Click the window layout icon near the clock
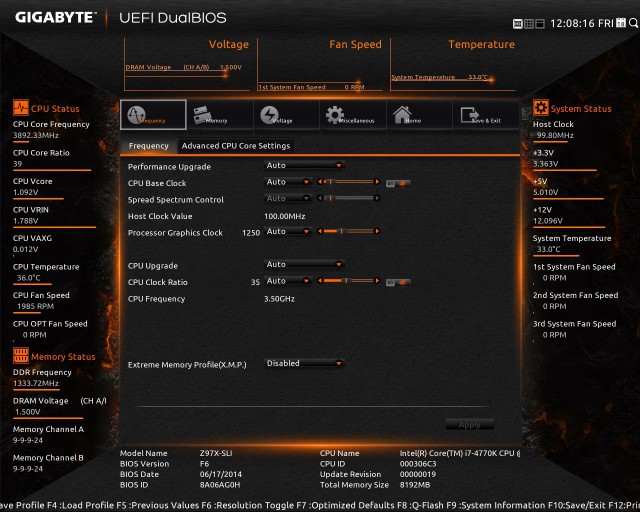This screenshot has height=512, width=640. pyautogui.click(x=540, y=24)
